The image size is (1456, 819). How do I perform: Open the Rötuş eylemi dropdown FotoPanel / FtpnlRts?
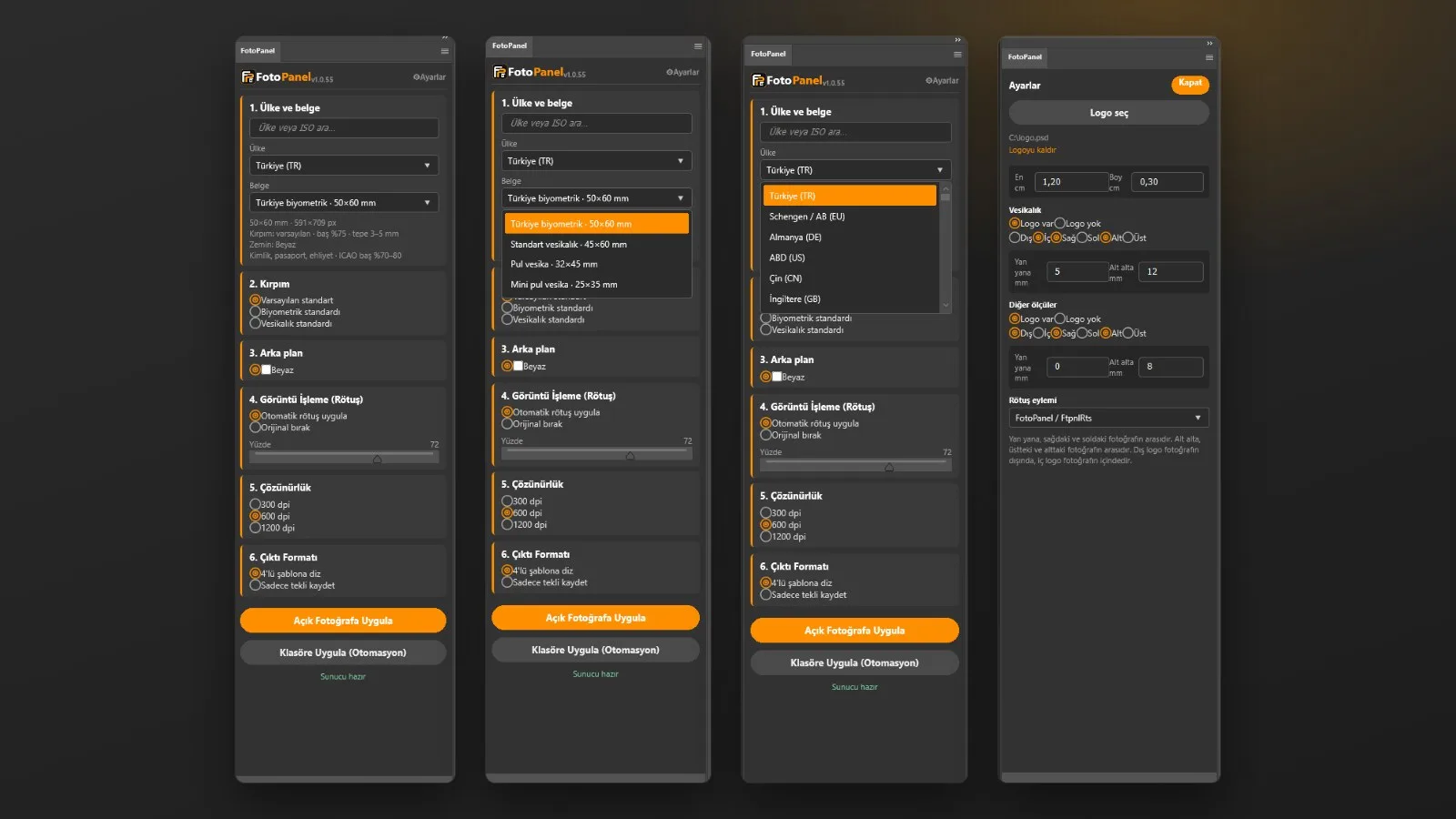tap(1108, 418)
